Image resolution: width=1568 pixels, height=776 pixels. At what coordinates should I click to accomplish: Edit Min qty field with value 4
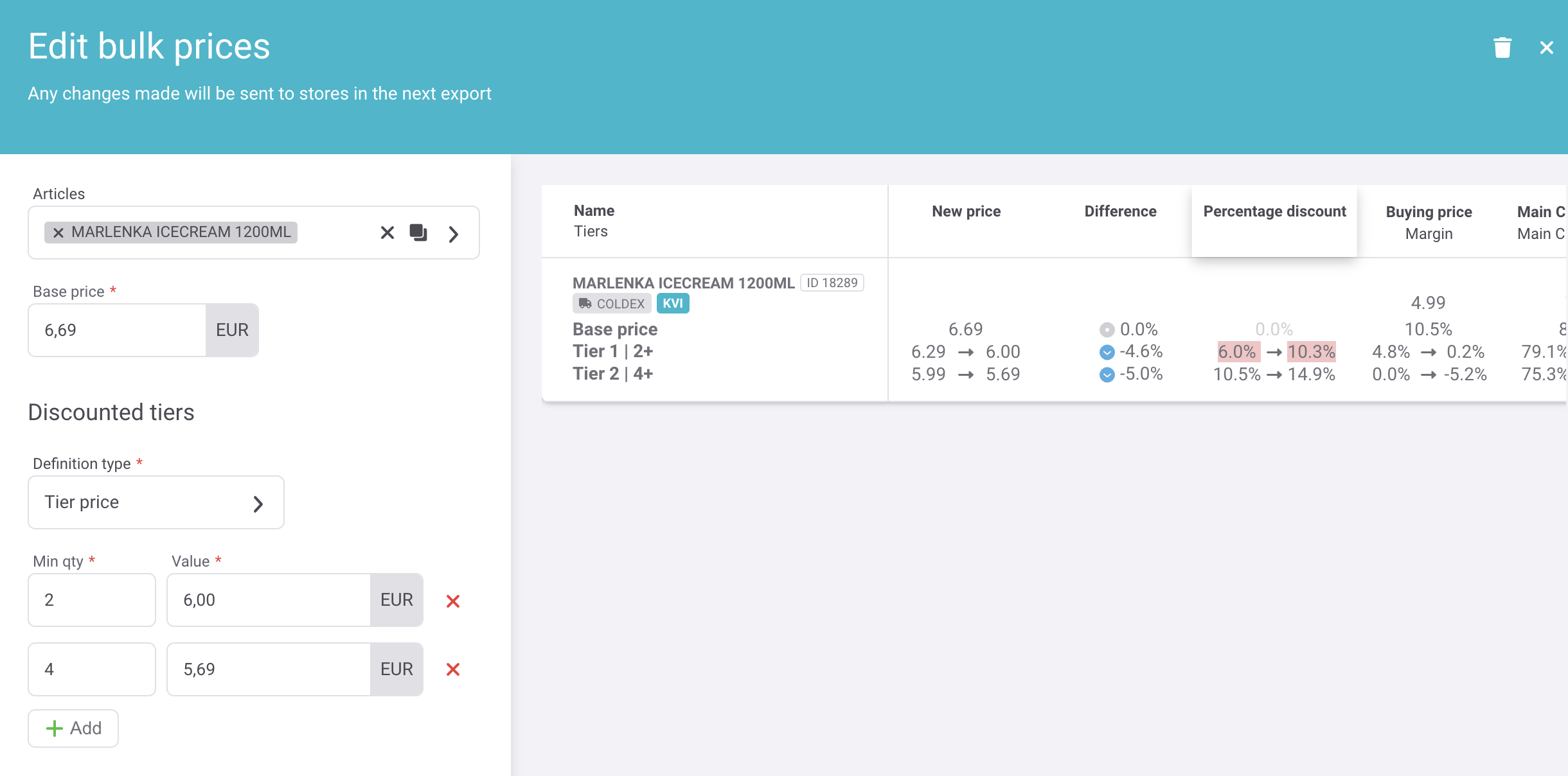[x=92, y=669]
